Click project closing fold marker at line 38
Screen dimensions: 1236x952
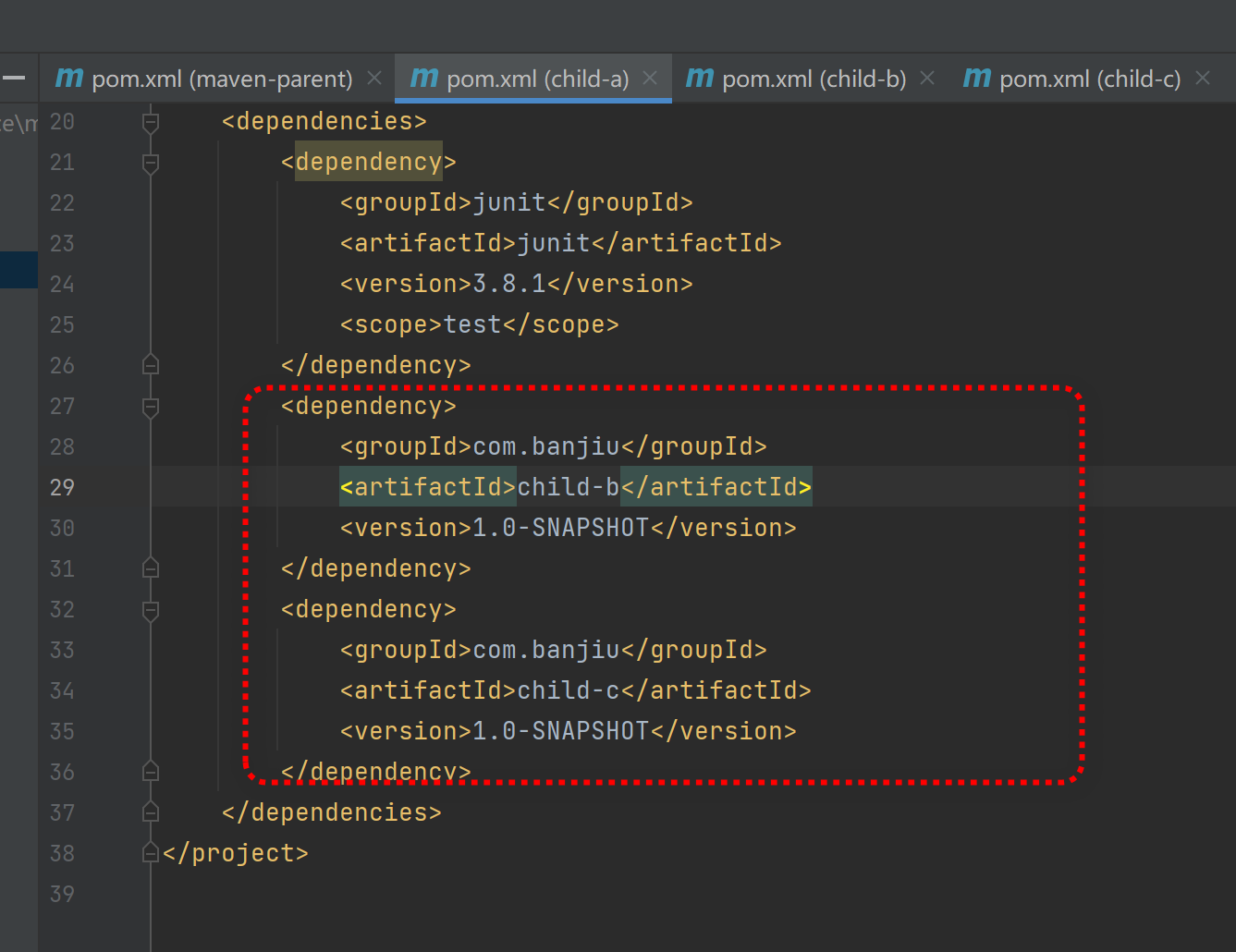[151, 853]
